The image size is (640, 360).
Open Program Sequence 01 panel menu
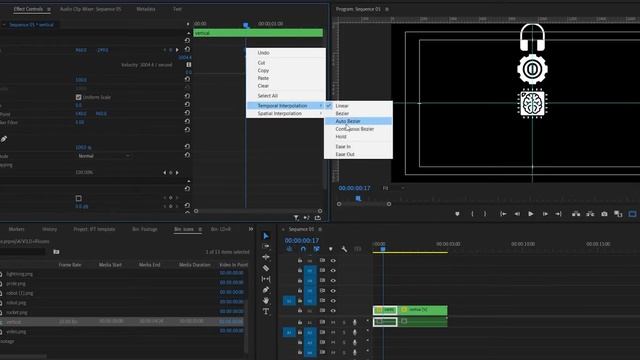[x=387, y=9]
